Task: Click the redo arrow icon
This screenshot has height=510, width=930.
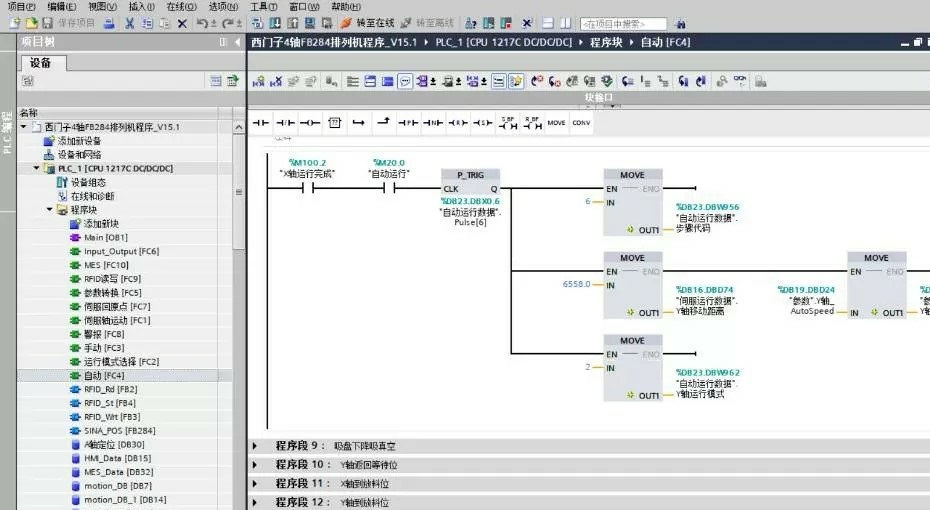Action: (x=228, y=23)
